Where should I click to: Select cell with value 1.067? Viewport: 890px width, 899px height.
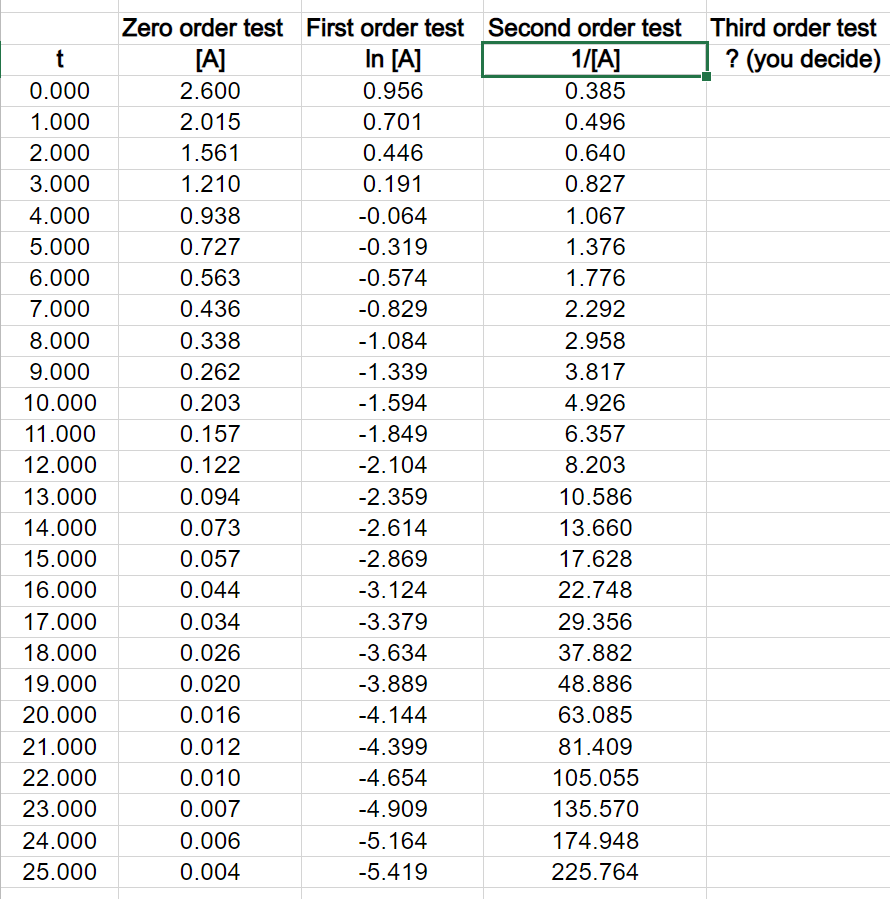coord(595,216)
